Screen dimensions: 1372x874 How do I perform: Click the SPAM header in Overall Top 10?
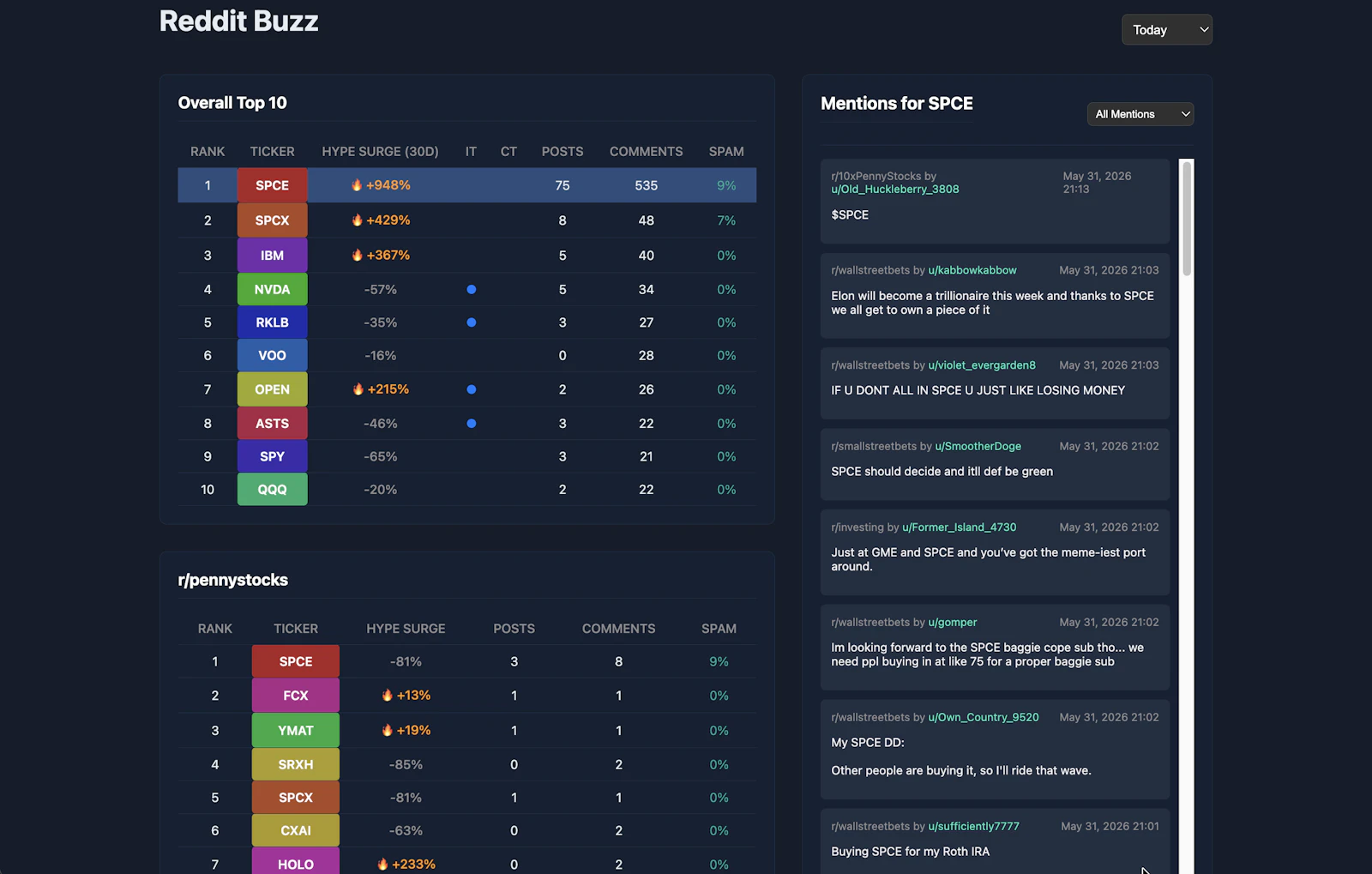pyautogui.click(x=726, y=152)
